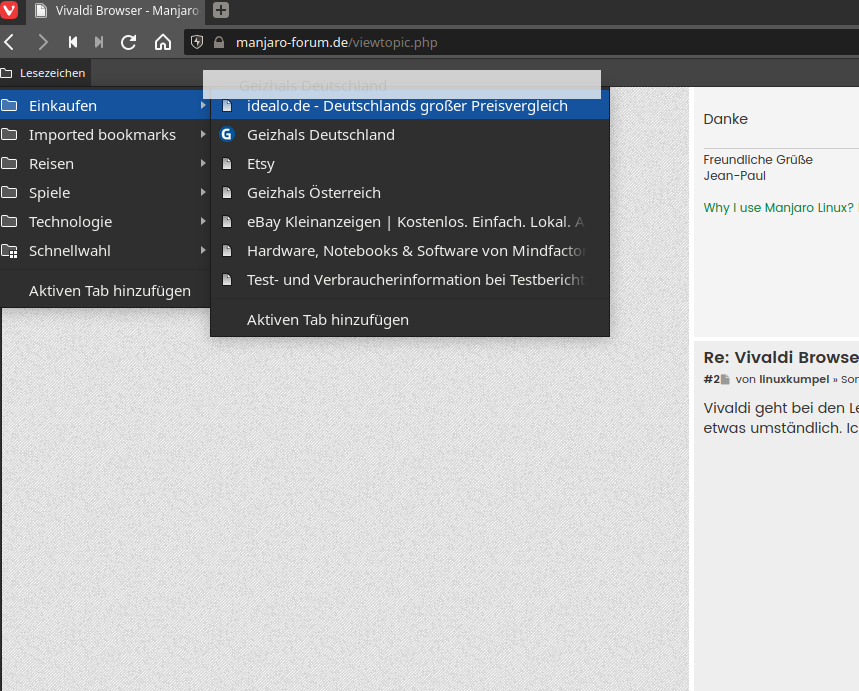Click the page icon beside Geizhals Österreich

(227, 192)
